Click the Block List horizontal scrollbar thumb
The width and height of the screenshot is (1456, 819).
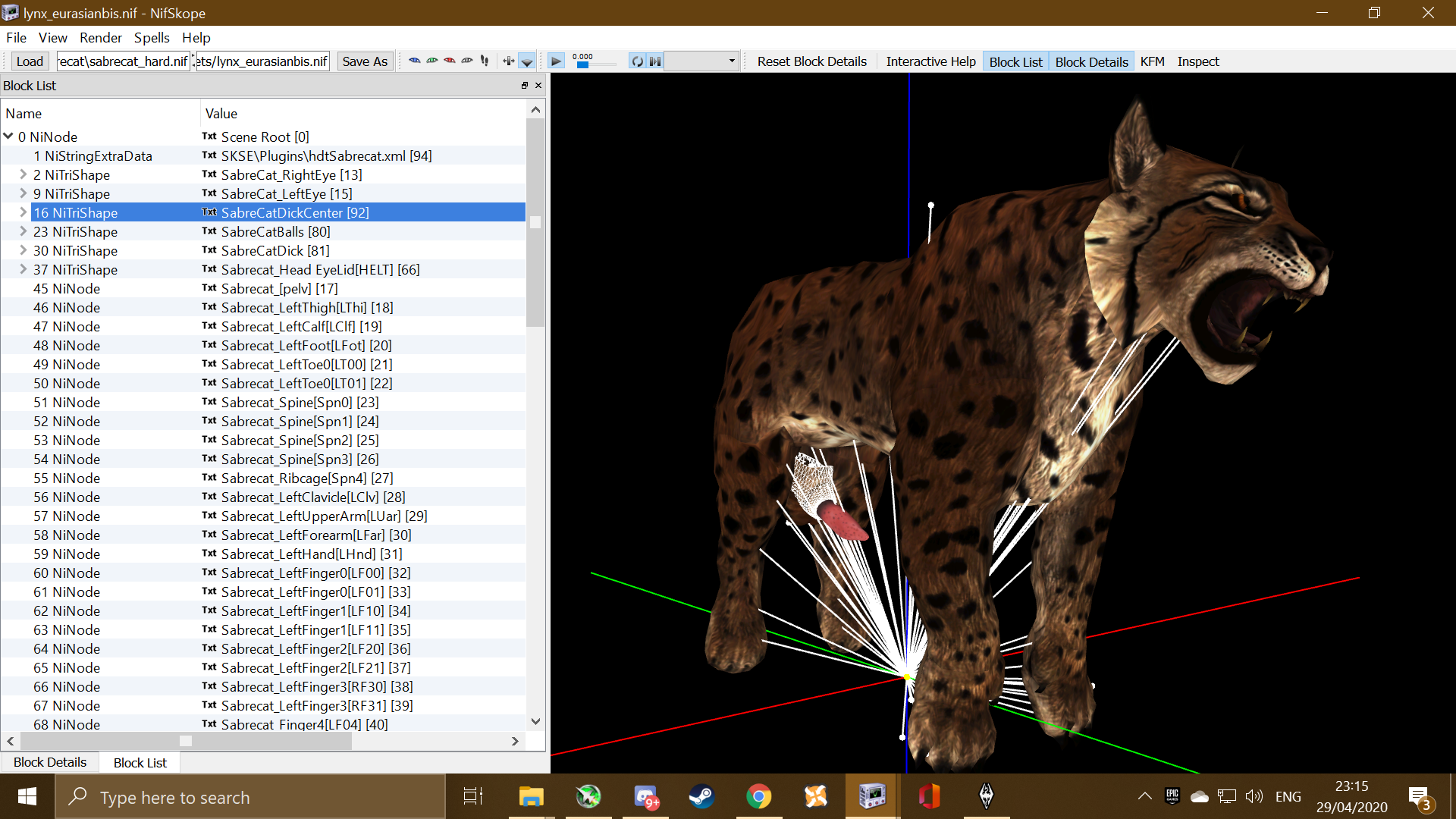coord(185,741)
